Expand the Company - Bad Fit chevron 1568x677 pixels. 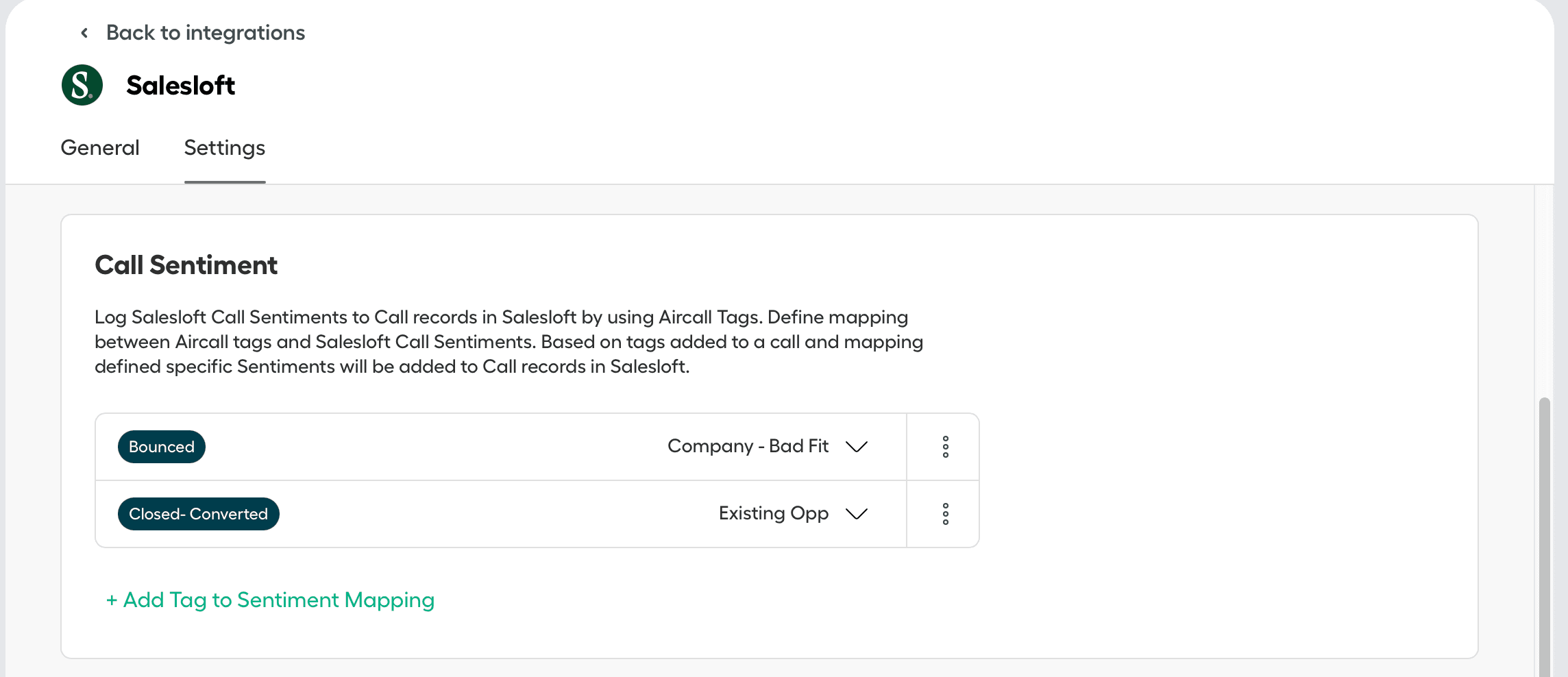857,447
